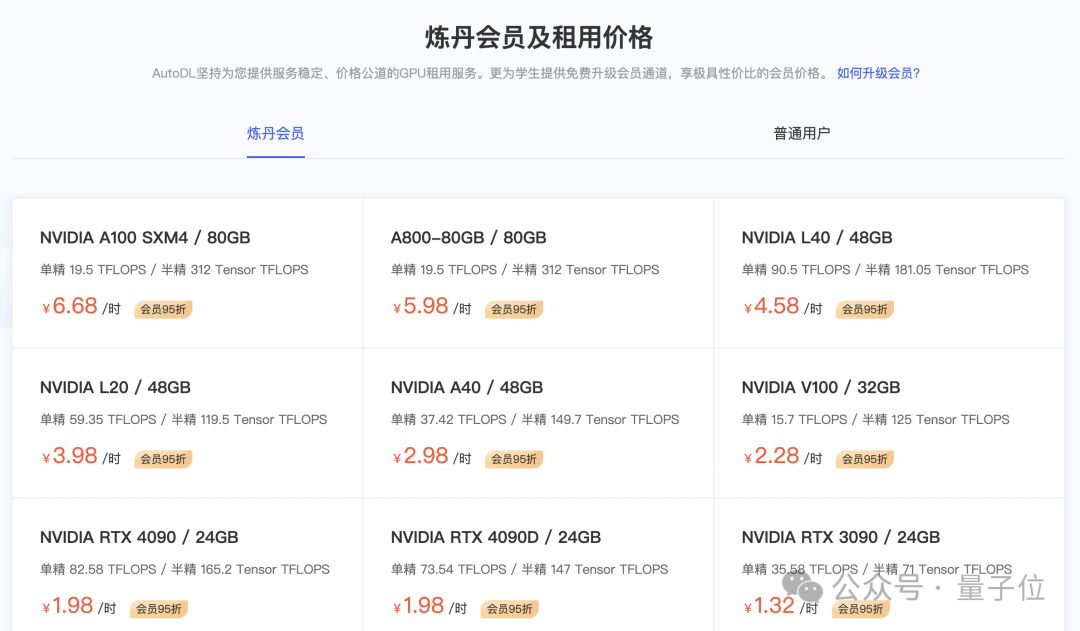Select the NVIDIA RTX 4090 / 24GB title
The image size is (1080, 631).
tap(139, 537)
